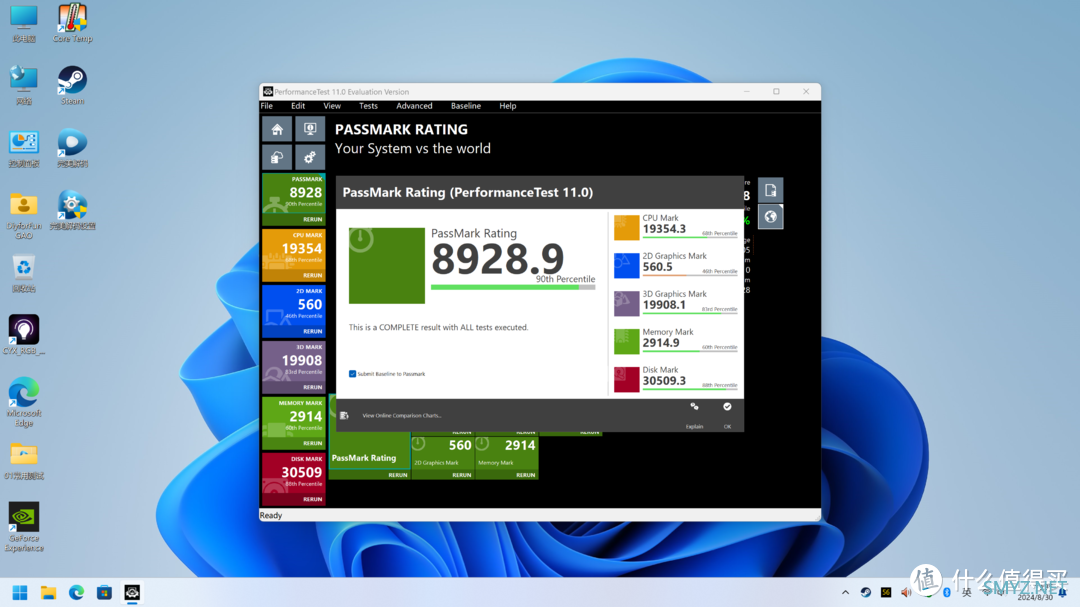Open the Baseline menu
This screenshot has width=1080, height=607.
[466, 106]
